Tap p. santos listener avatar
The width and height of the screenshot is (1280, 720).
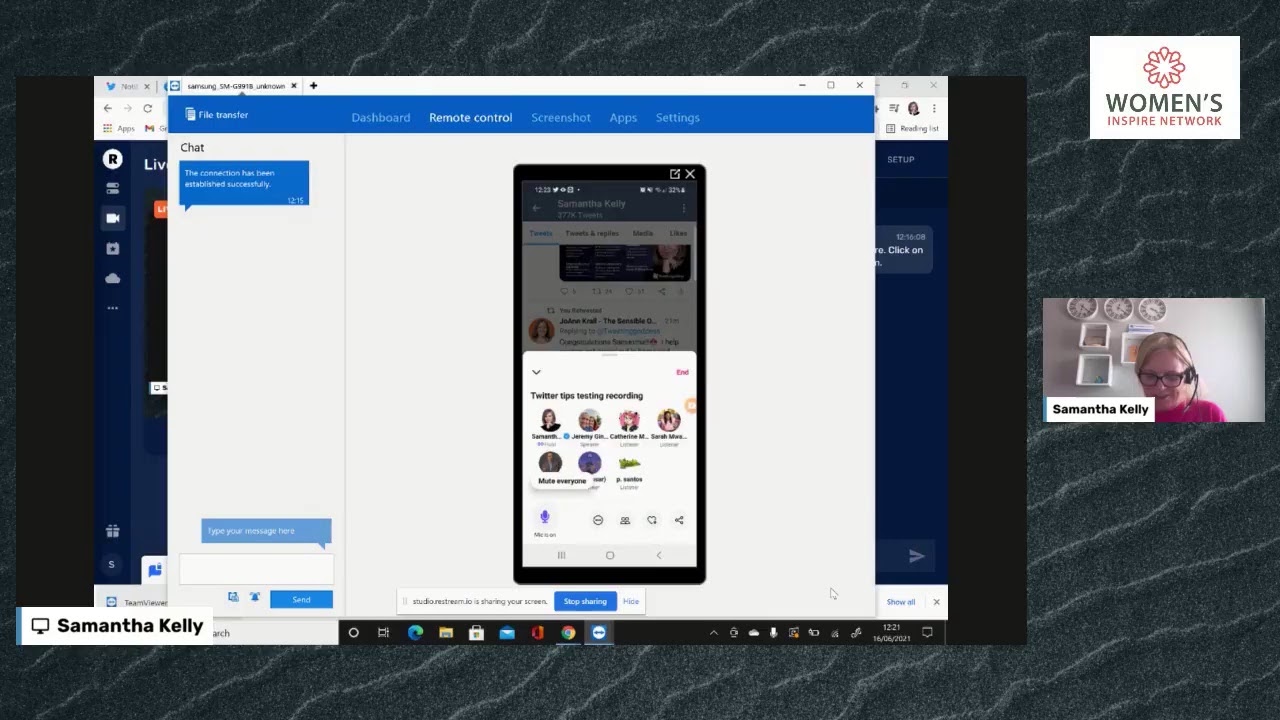point(629,463)
